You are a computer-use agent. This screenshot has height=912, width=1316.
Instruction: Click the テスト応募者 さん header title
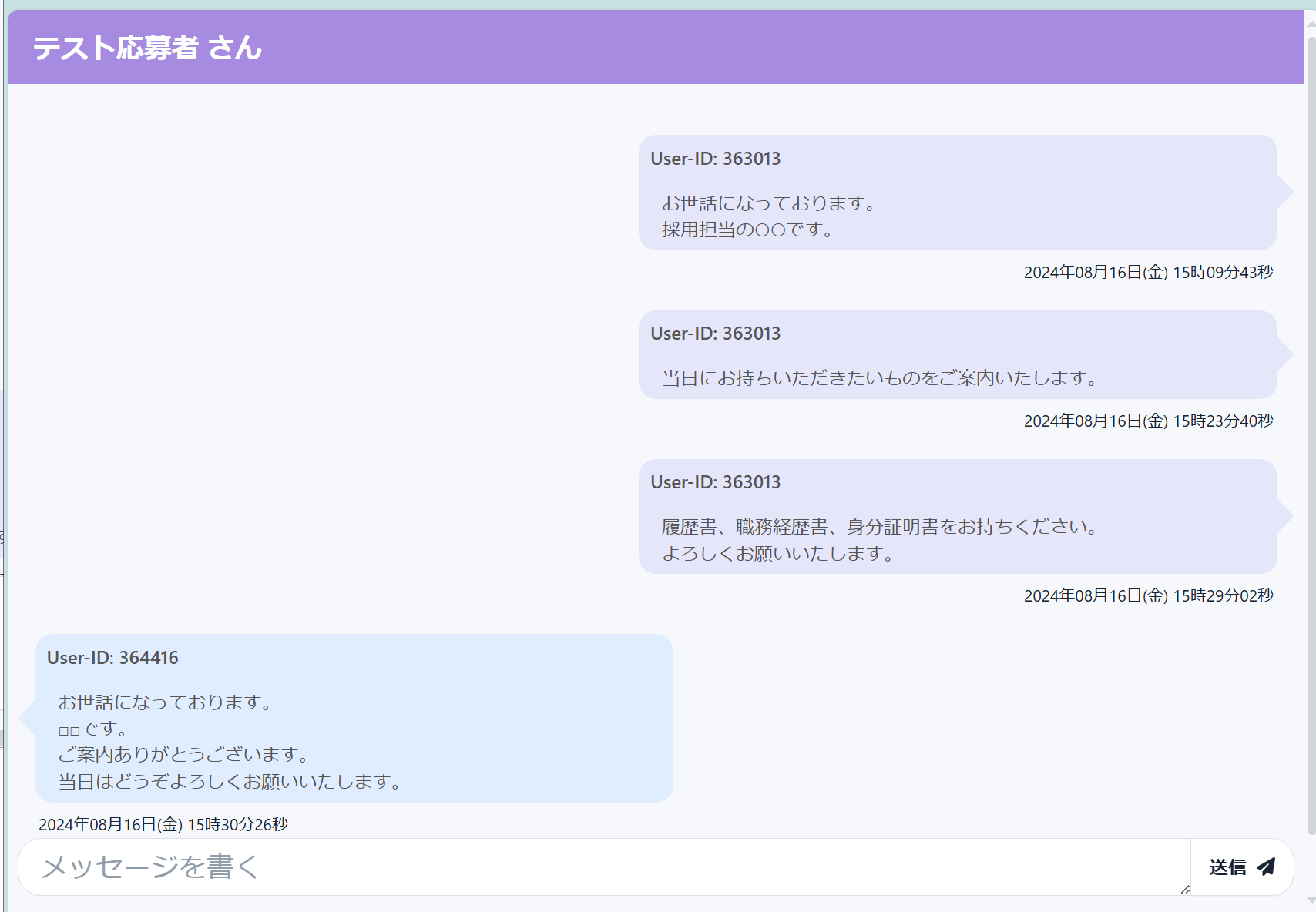coord(147,48)
